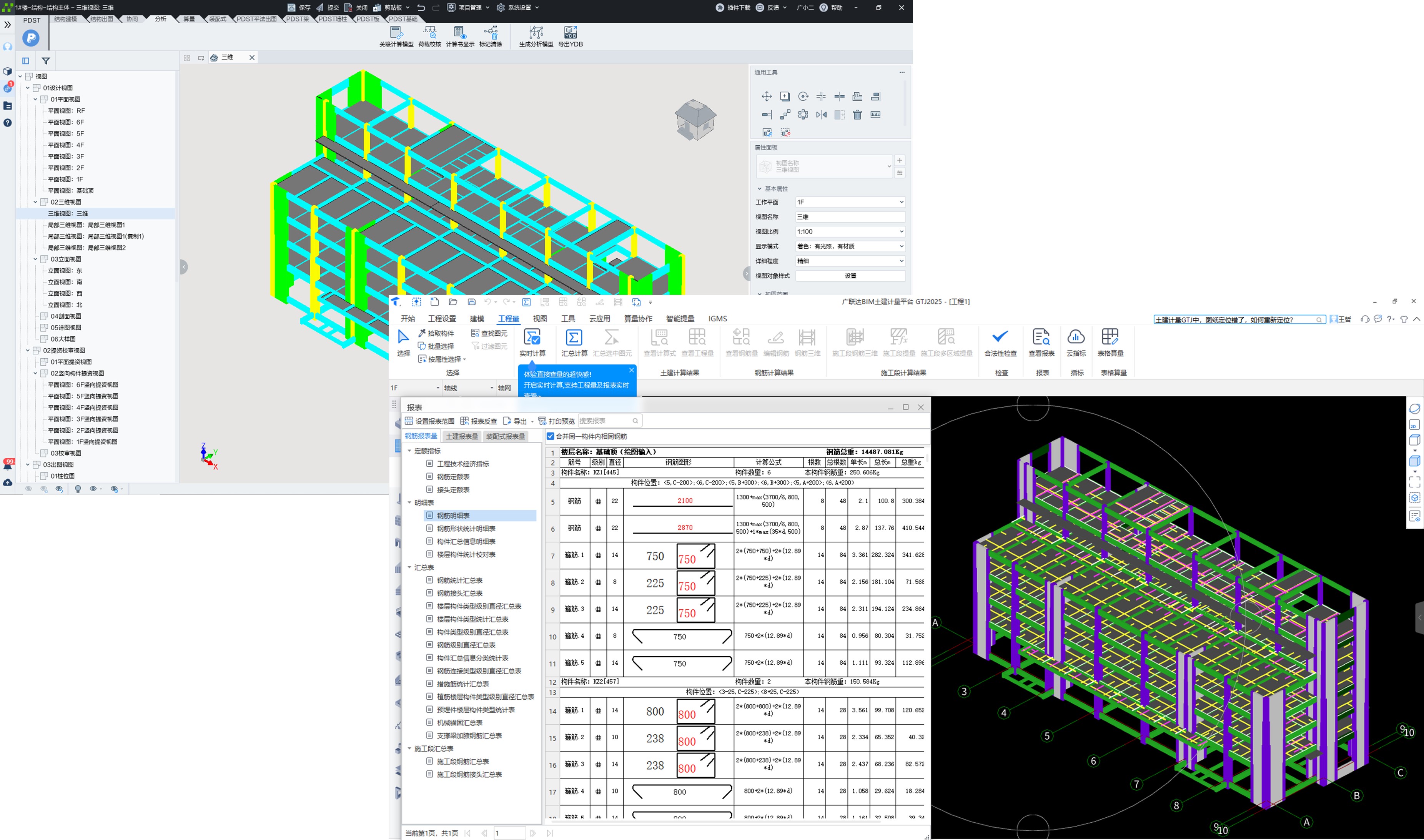The image size is (1424, 840).
Task: Switch to the 建模 ribbon tab
Action: click(477, 319)
